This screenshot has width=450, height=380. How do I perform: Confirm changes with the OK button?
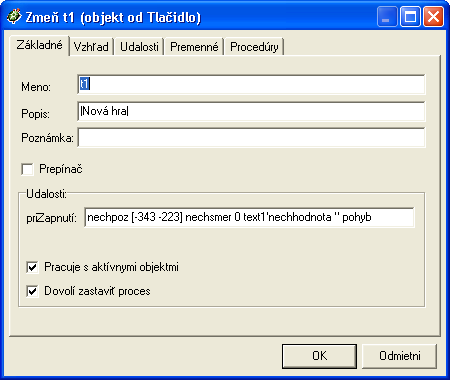pyautogui.click(x=319, y=356)
